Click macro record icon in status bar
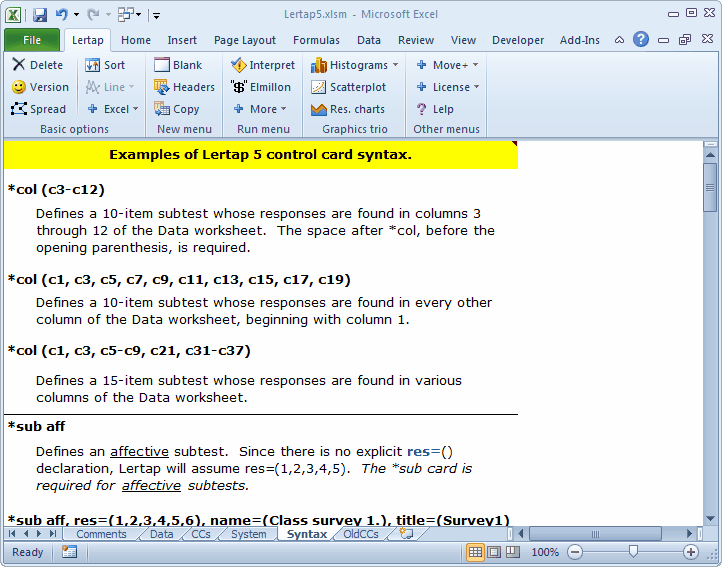The width and height of the screenshot is (722, 567). (70, 552)
